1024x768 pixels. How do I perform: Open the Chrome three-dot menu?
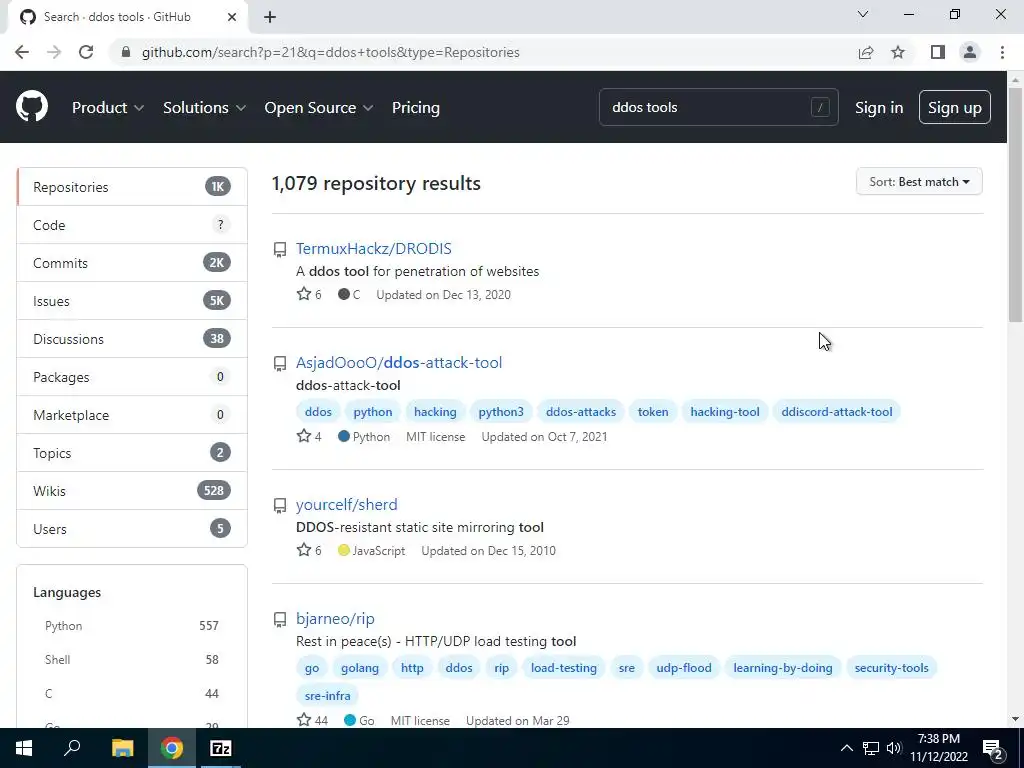pos(1002,52)
